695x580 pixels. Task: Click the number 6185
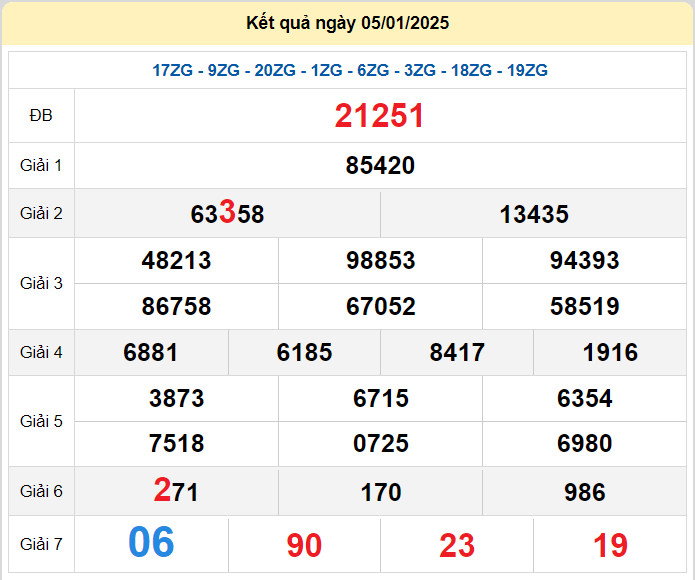pos(304,352)
